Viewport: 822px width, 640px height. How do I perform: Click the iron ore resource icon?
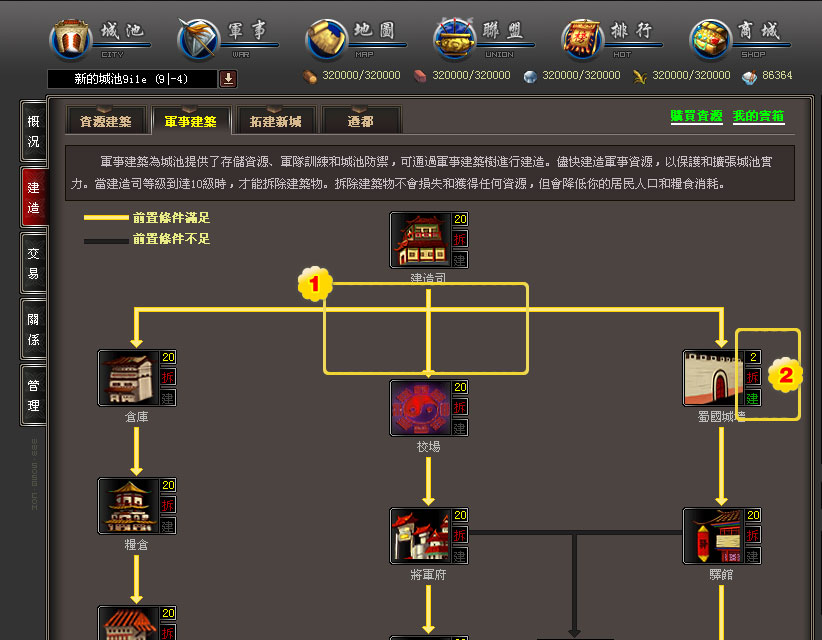530,77
